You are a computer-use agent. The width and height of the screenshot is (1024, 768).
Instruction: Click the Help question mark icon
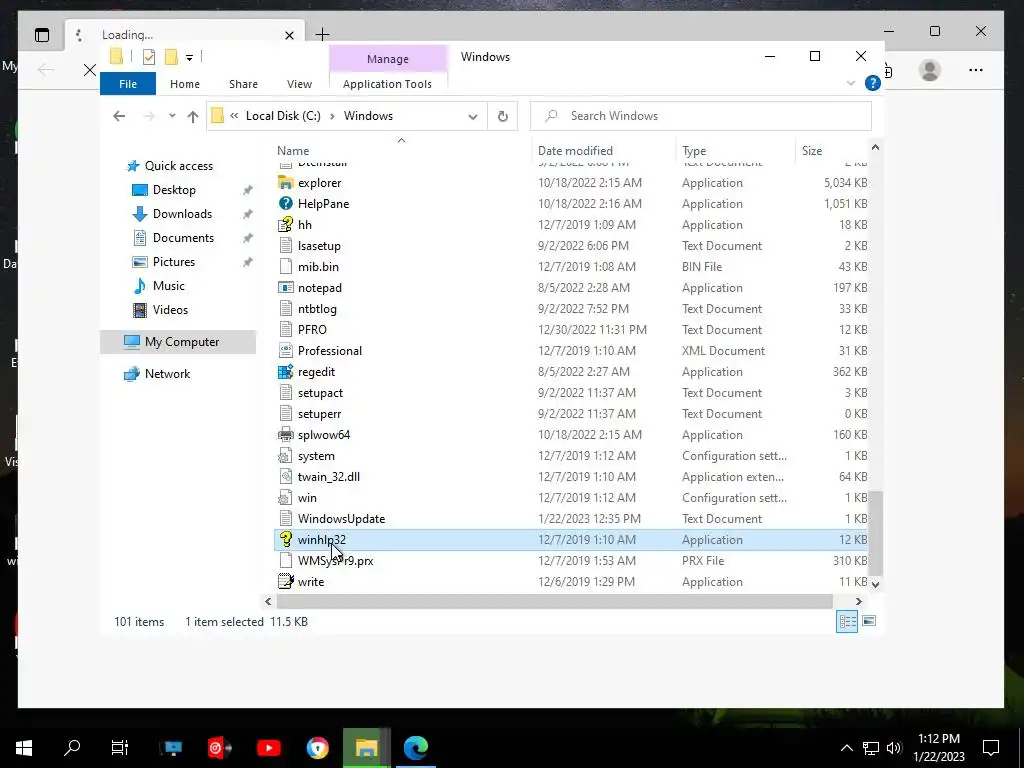coord(872,83)
